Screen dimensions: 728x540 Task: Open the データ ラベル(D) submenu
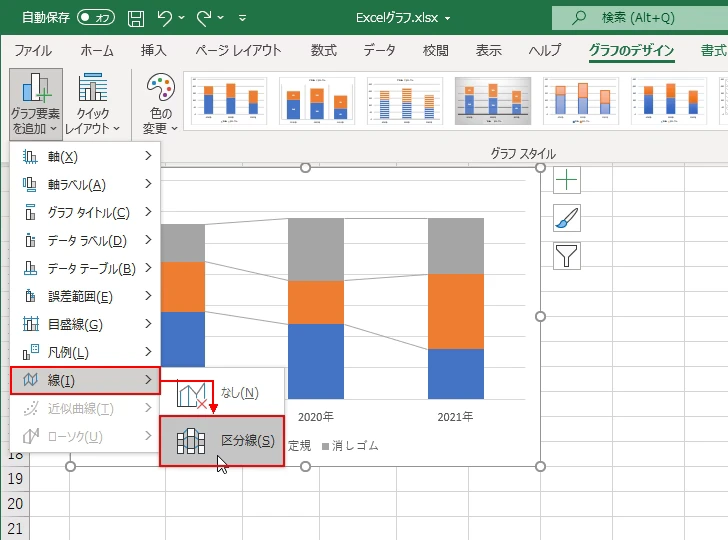(85, 241)
